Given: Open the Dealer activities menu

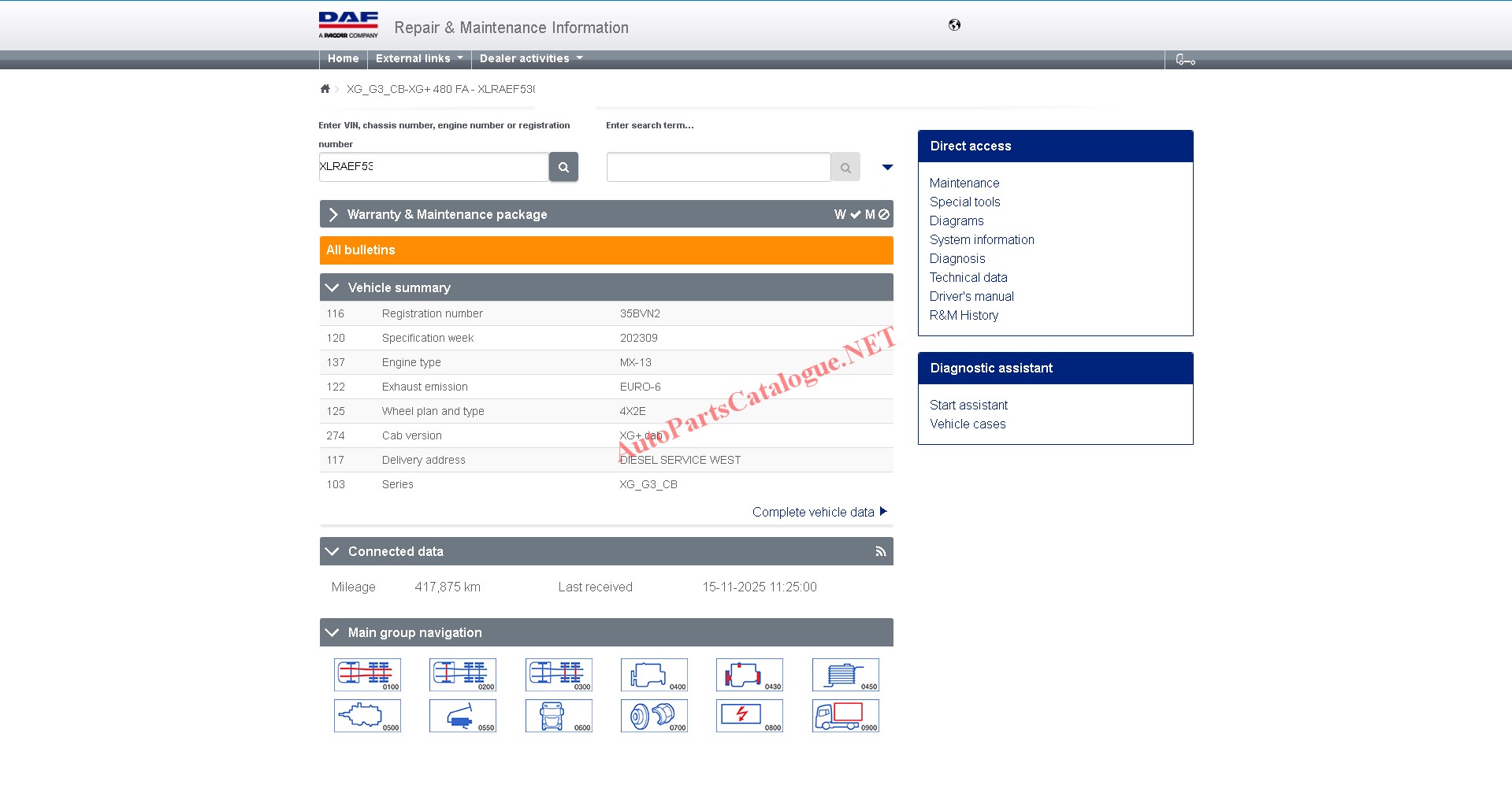Looking at the screenshot, I should (x=530, y=59).
